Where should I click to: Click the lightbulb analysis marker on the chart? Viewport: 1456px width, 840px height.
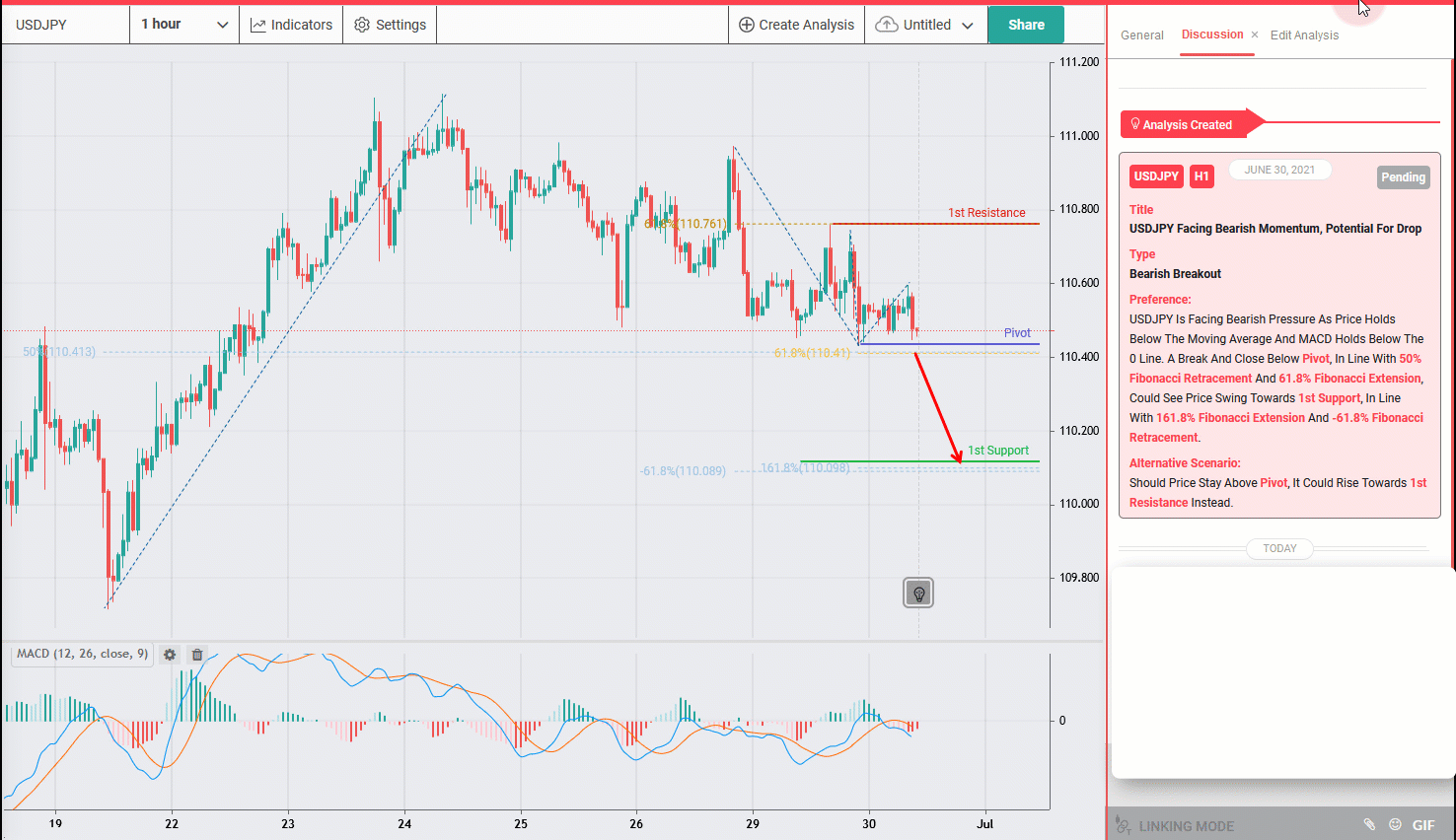click(918, 593)
